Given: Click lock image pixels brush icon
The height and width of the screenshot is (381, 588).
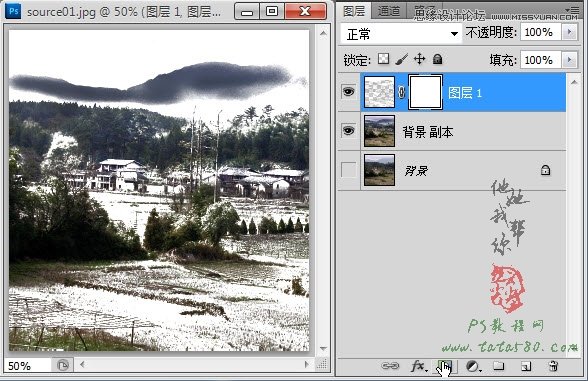Looking at the screenshot, I should pos(402,59).
